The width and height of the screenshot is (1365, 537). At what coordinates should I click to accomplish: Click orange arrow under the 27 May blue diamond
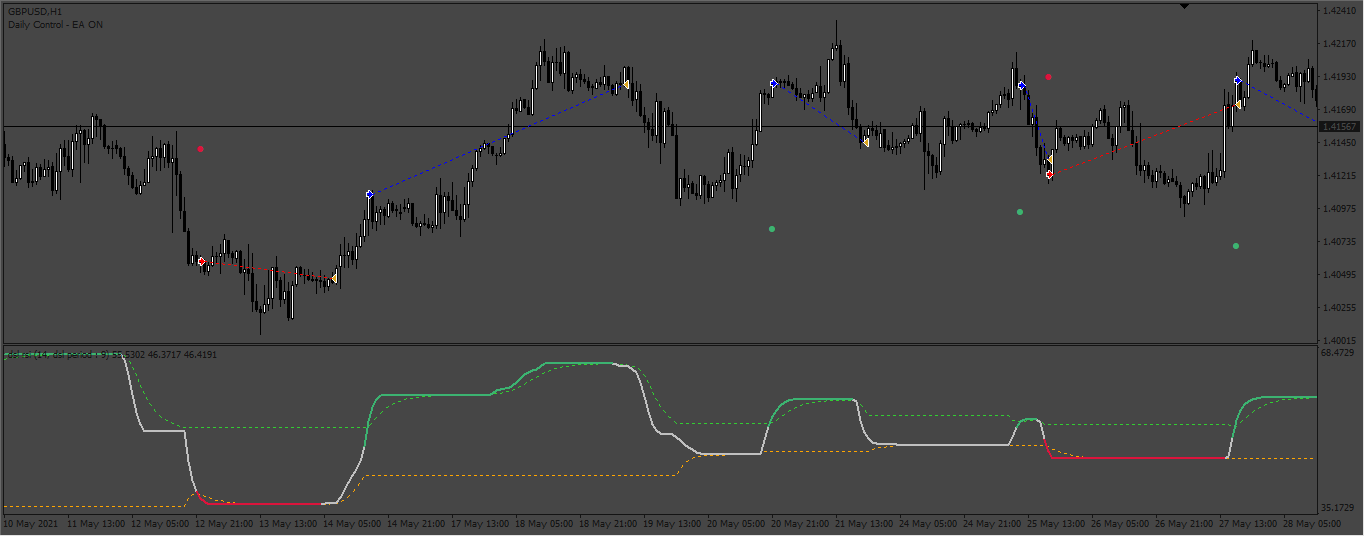tap(1238, 104)
